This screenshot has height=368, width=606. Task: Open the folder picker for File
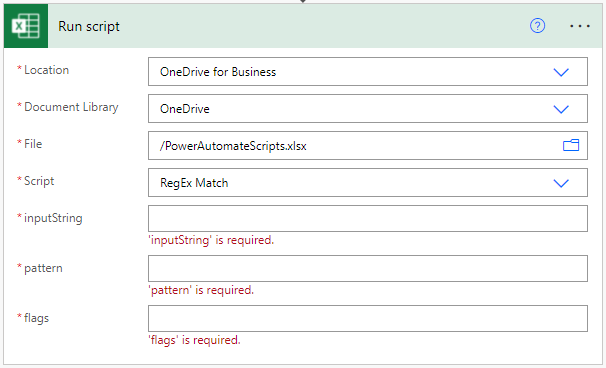coord(571,145)
